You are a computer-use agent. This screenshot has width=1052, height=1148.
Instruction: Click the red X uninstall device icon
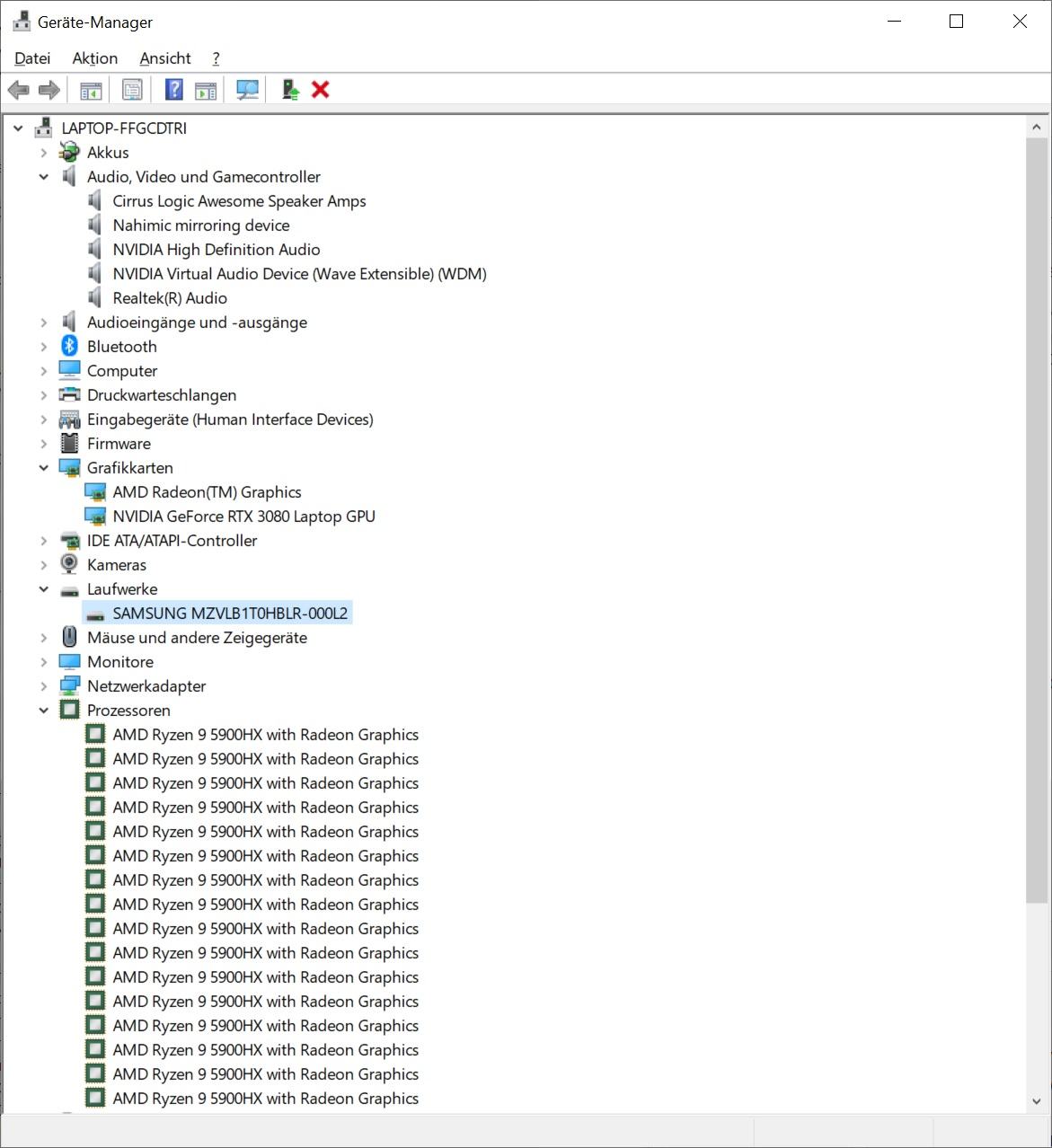tap(321, 90)
